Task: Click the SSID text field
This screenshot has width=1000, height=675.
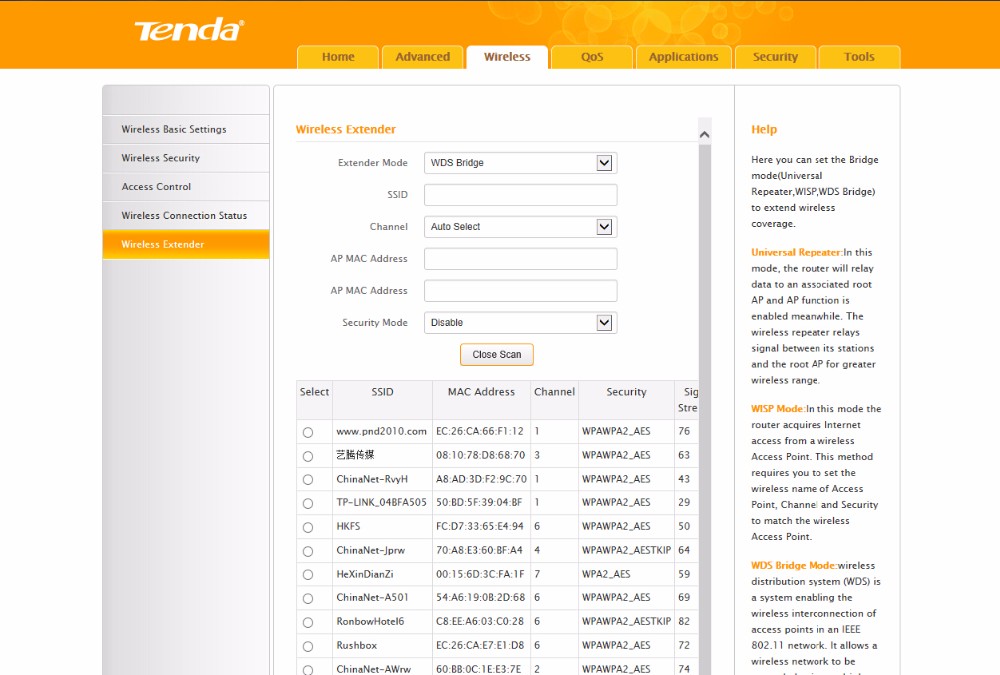Action: 520,195
